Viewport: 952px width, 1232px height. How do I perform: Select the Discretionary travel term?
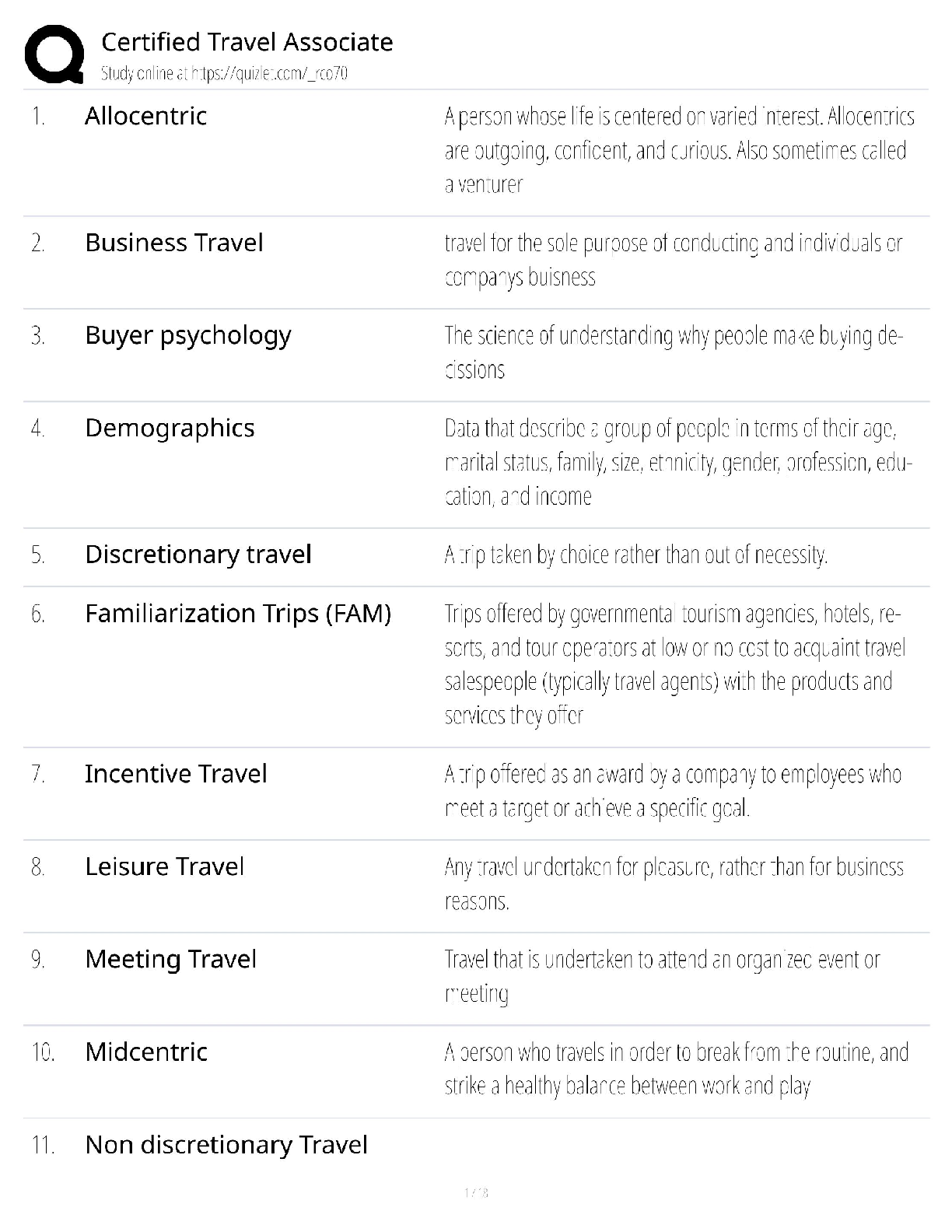(198, 555)
